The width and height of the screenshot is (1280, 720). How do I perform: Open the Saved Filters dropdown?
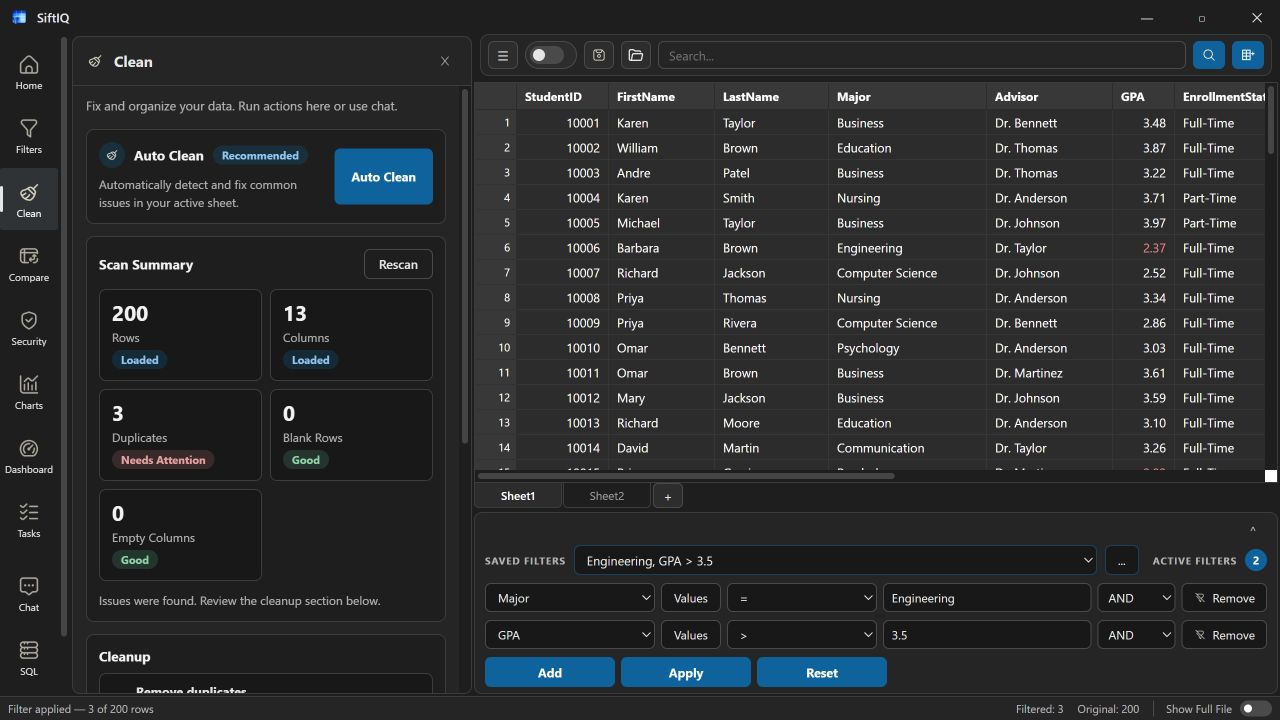click(836, 560)
